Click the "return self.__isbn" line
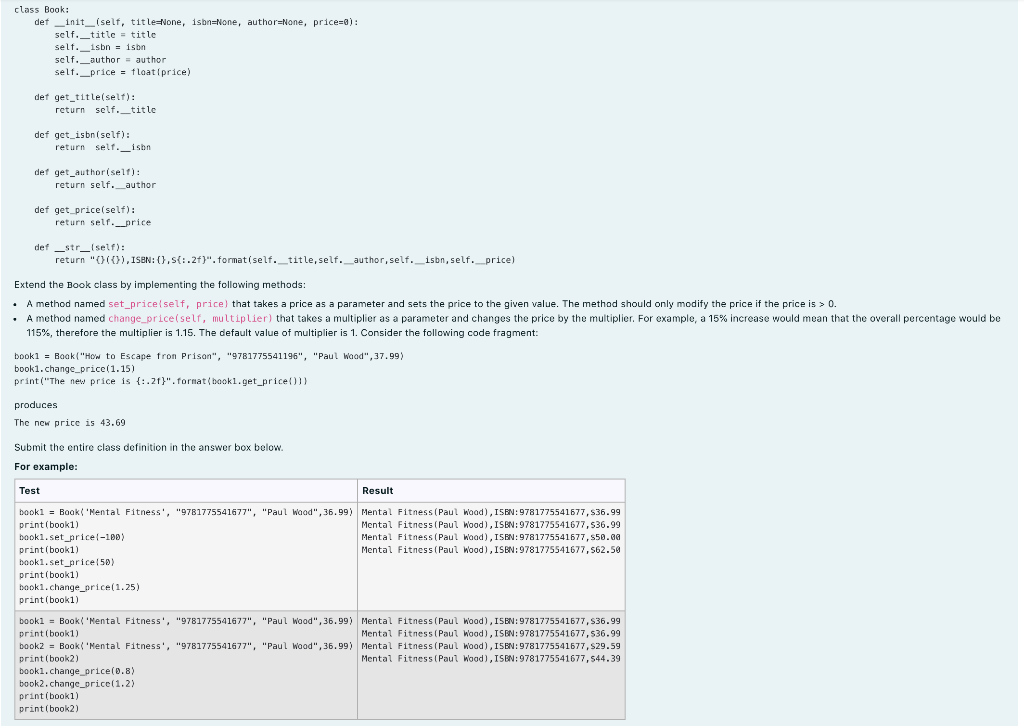 [103, 147]
